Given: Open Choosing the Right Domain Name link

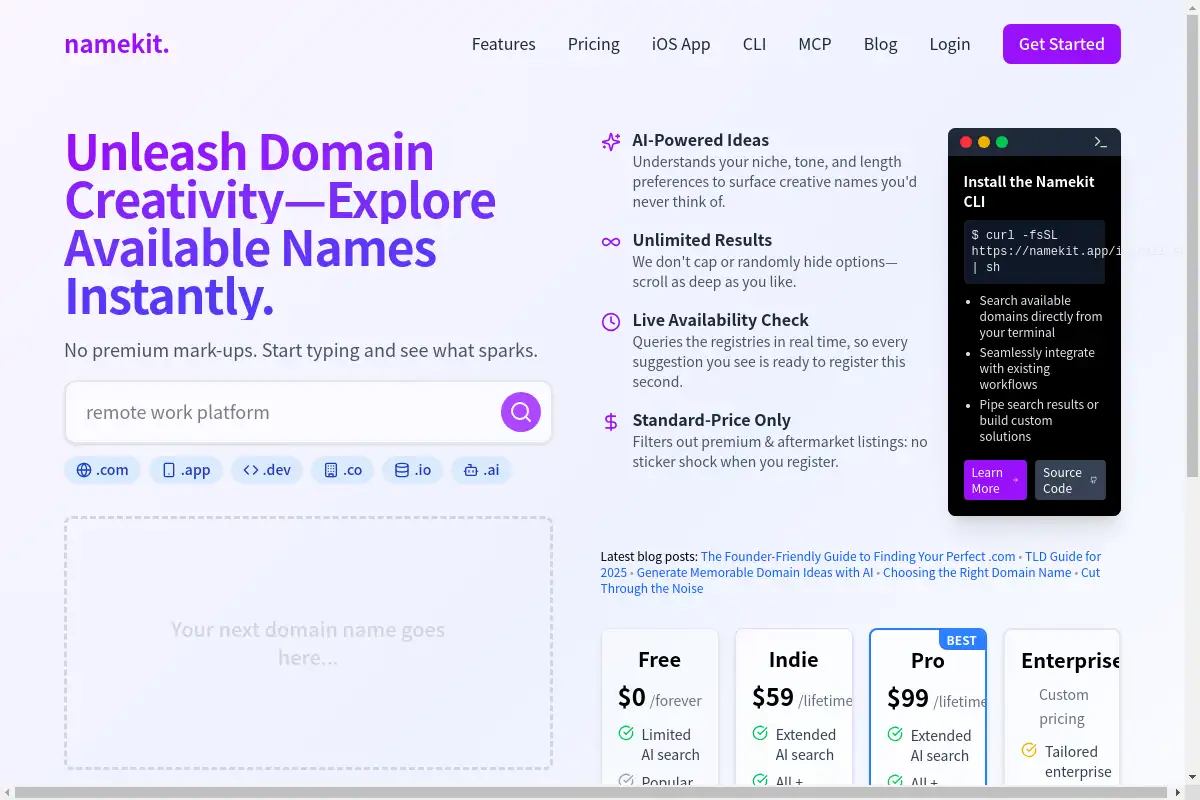Looking at the screenshot, I should pos(977,572).
